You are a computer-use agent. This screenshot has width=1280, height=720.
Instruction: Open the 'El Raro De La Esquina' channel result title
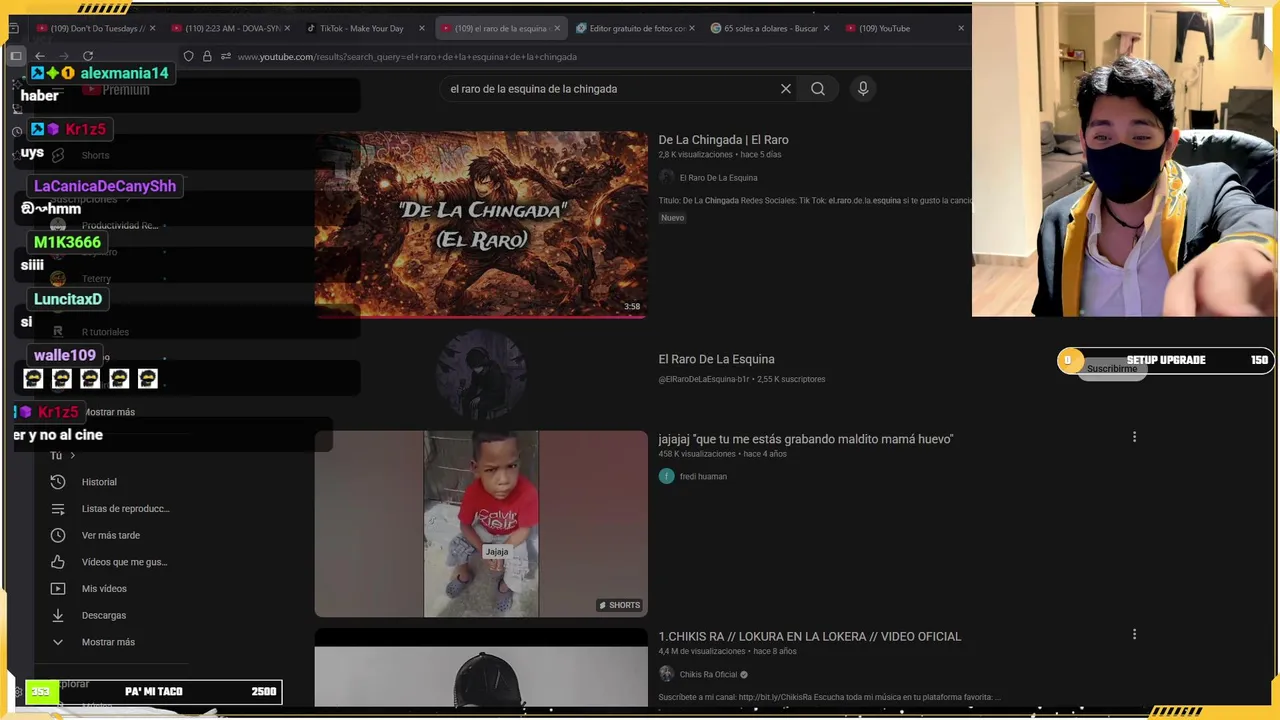click(x=716, y=359)
